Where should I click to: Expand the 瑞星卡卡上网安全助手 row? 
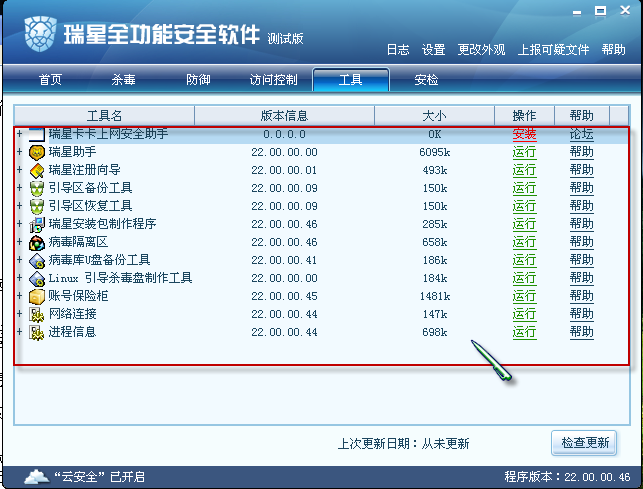(x=19, y=134)
